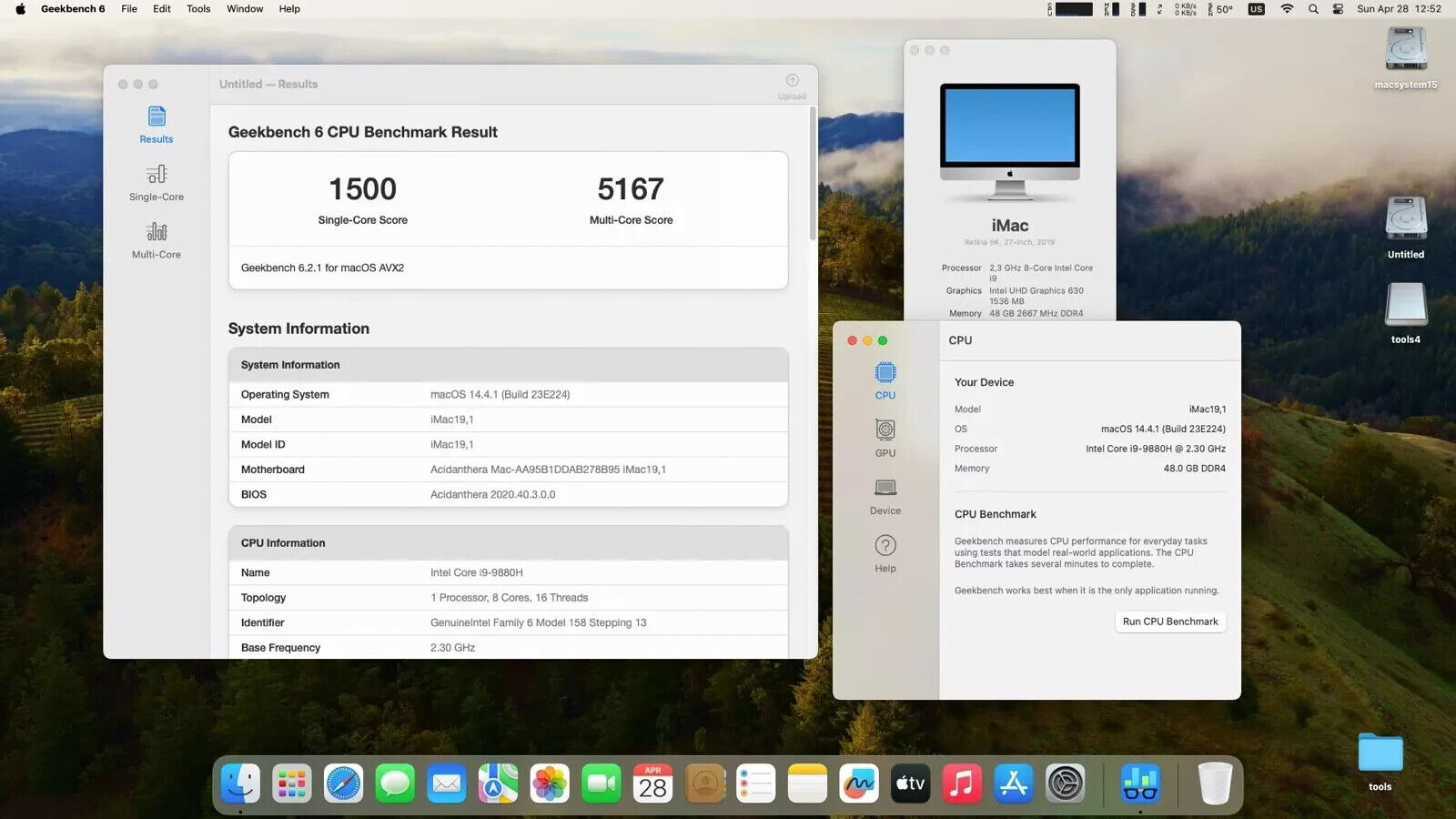Image resolution: width=1456 pixels, height=819 pixels.
Task: Open Messages from the Dock
Action: pyautogui.click(x=395, y=783)
